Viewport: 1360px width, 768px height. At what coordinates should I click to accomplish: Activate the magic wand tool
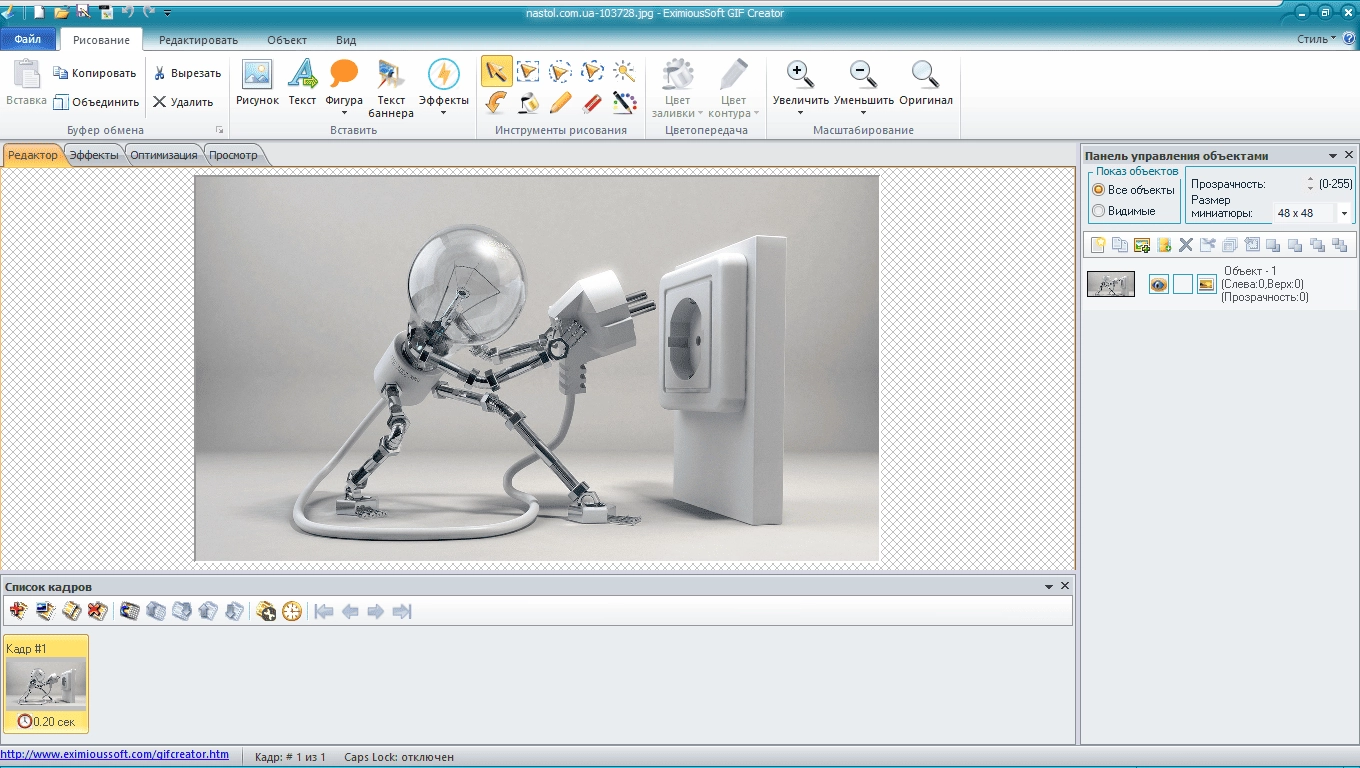click(x=624, y=71)
